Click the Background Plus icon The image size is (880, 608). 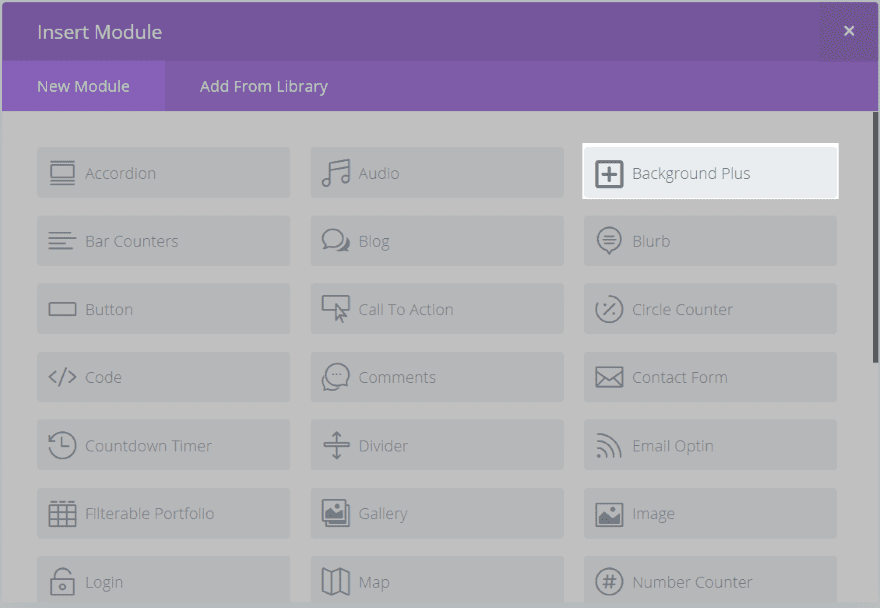pyautogui.click(x=609, y=173)
